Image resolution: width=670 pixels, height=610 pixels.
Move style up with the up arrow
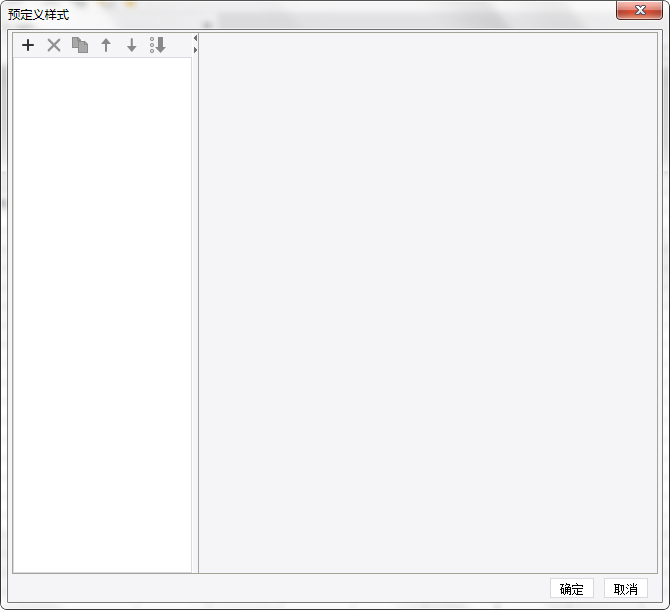coord(106,45)
